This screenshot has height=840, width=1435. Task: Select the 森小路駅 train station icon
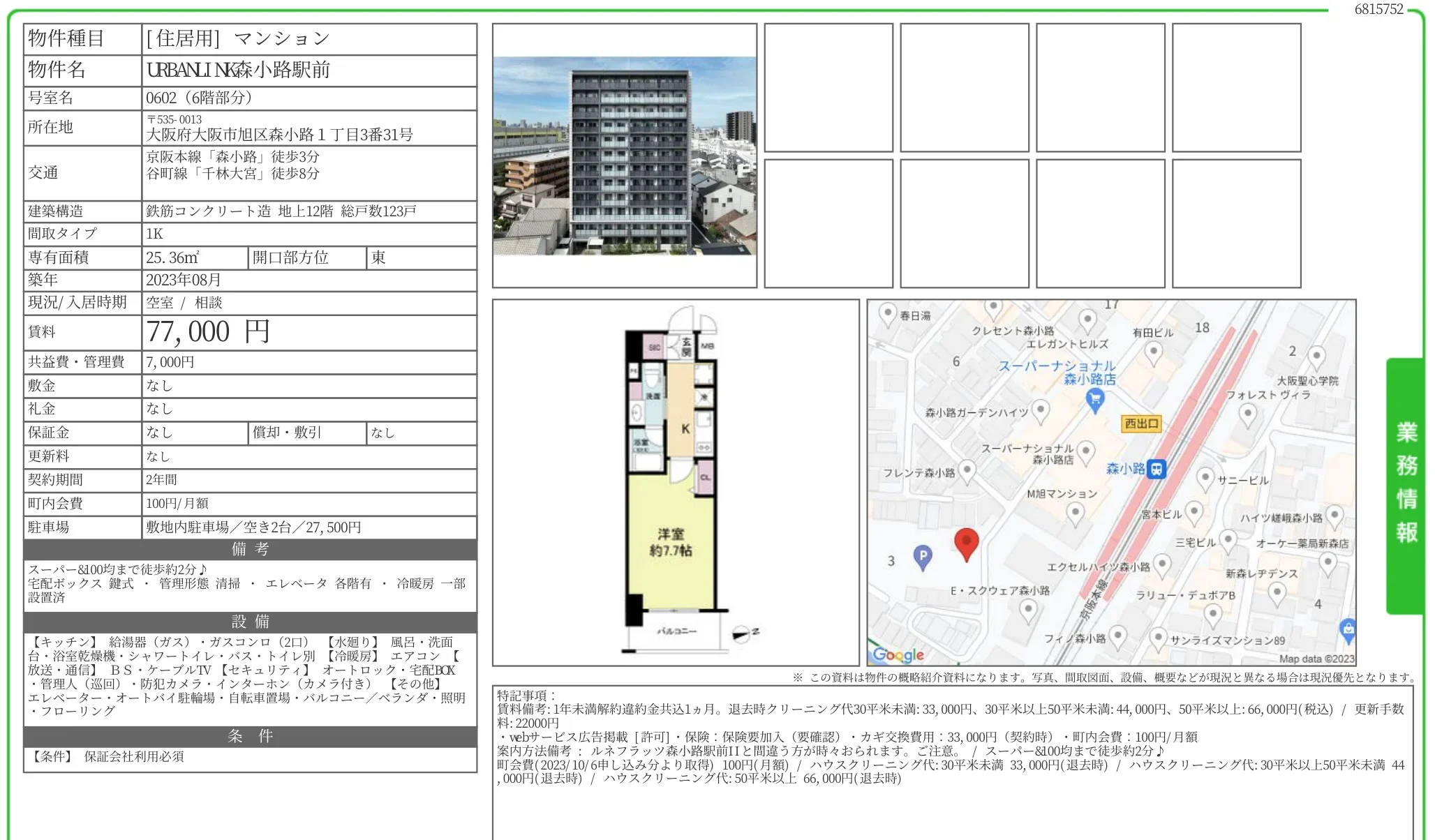(1156, 470)
